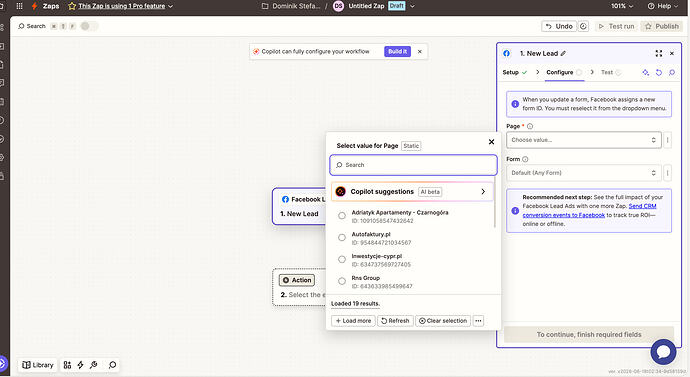
Task: Rename step with pencil icon
Action: 563,53
